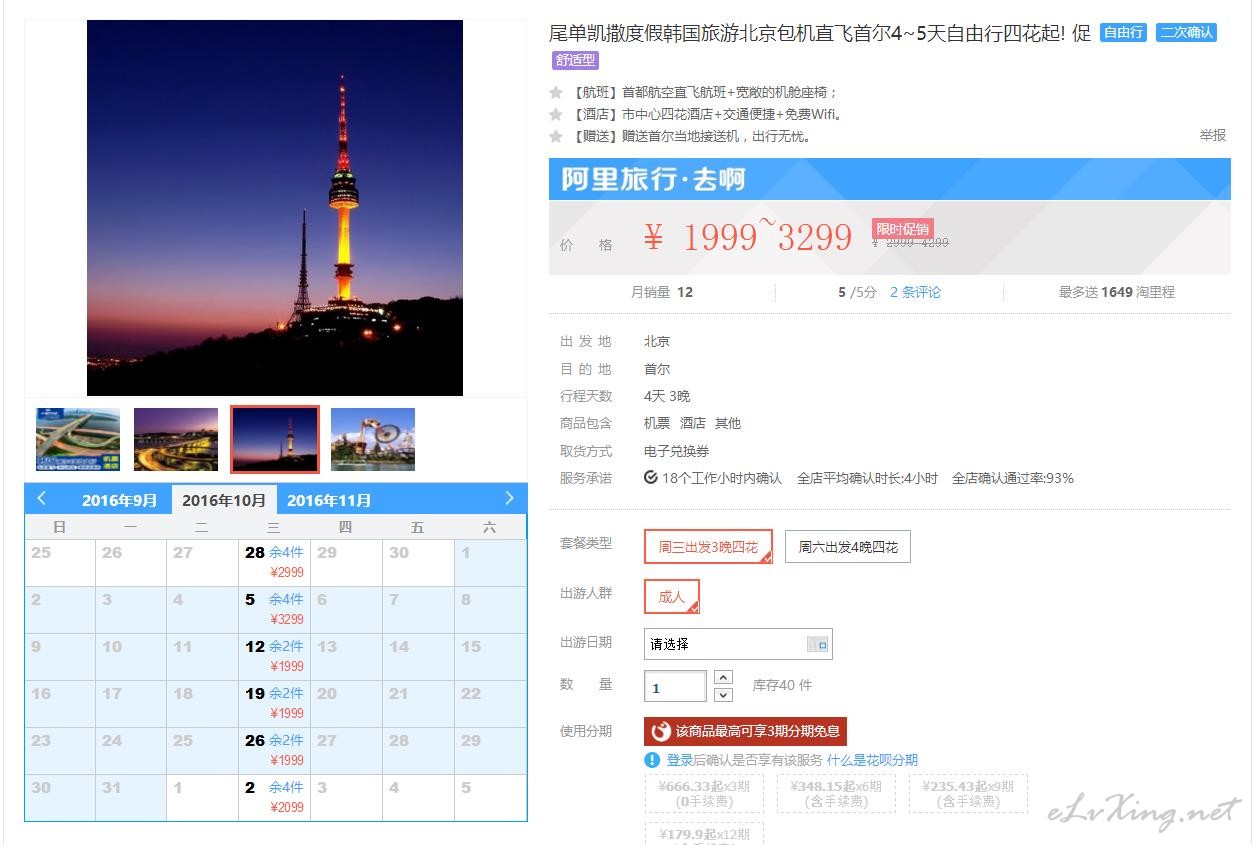Open the departure date calendar icon
This screenshot has height=845, width=1252.
click(818, 645)
